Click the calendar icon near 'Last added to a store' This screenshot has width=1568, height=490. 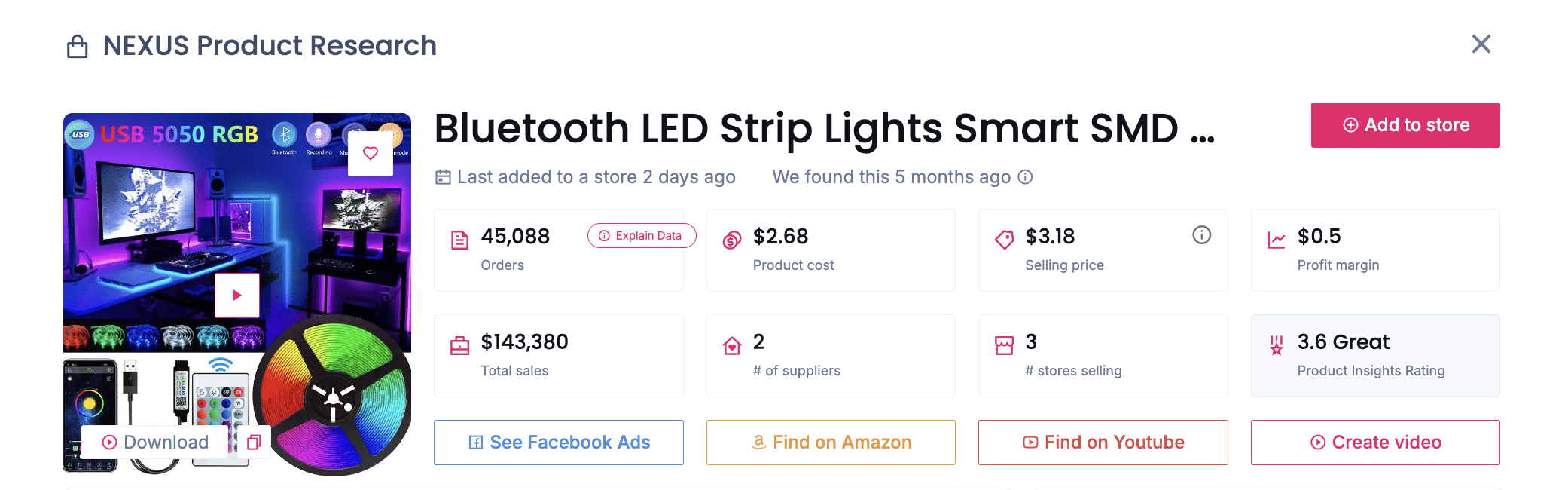click(x=443, y=176)
